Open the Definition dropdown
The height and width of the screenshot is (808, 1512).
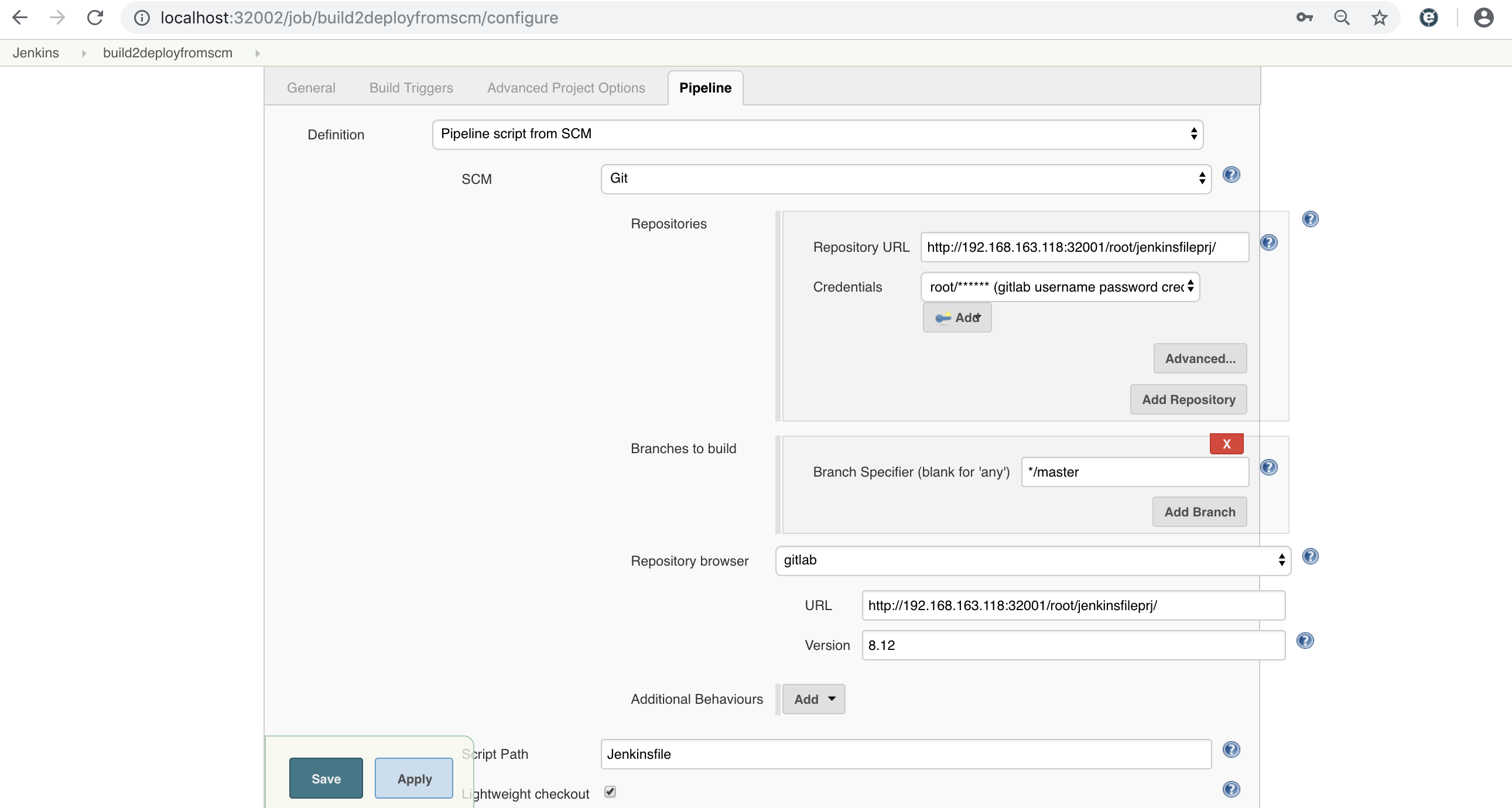(x=817, y=134)
